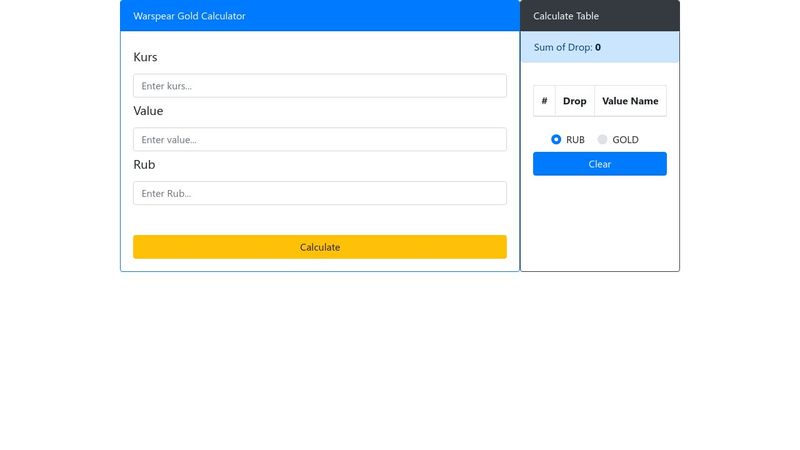Click the Value Name column header

coord(630,101)
